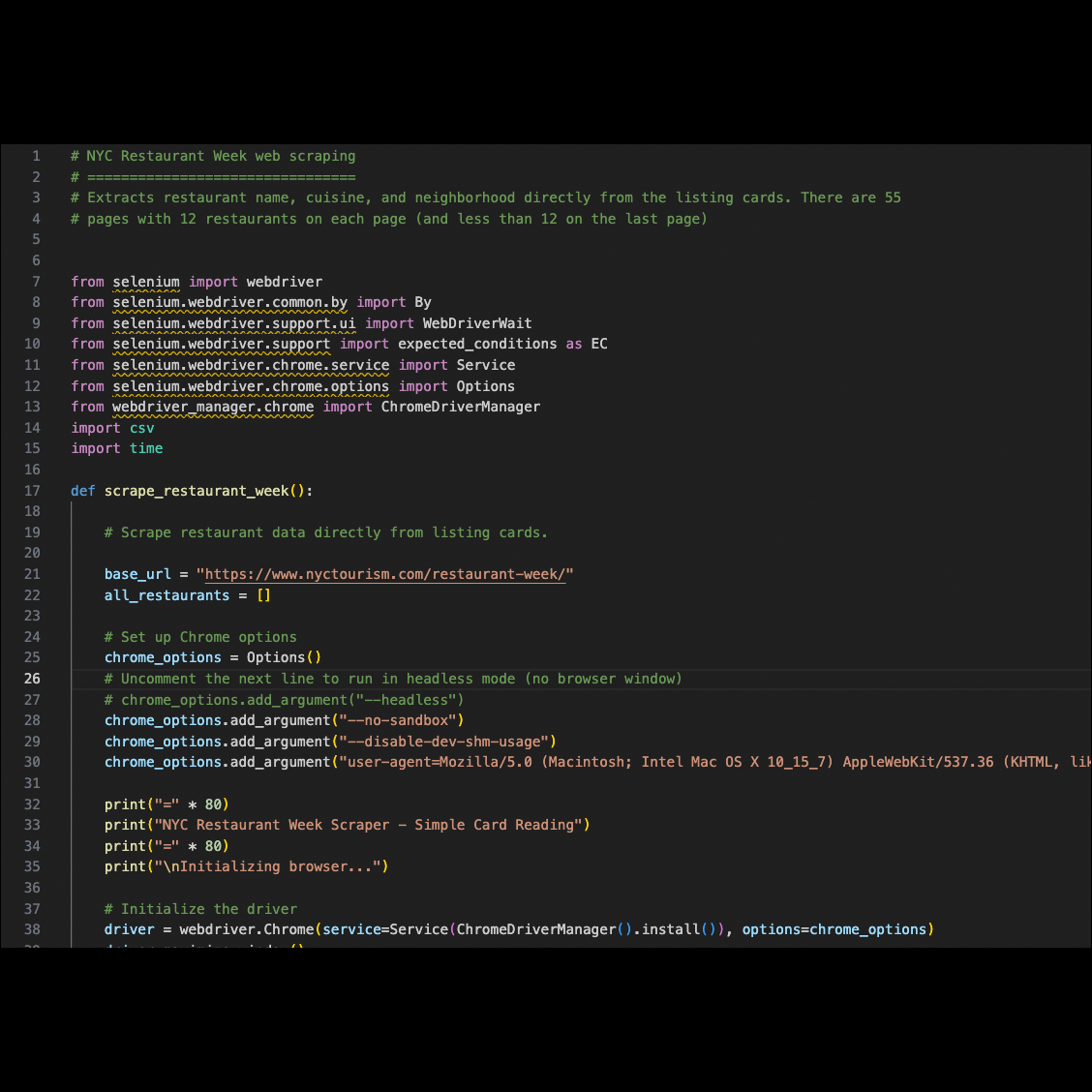Click the commented-out headless argument line
Image resolution: width=1092 pixels, height=1092 pixels.
(281, 699)
